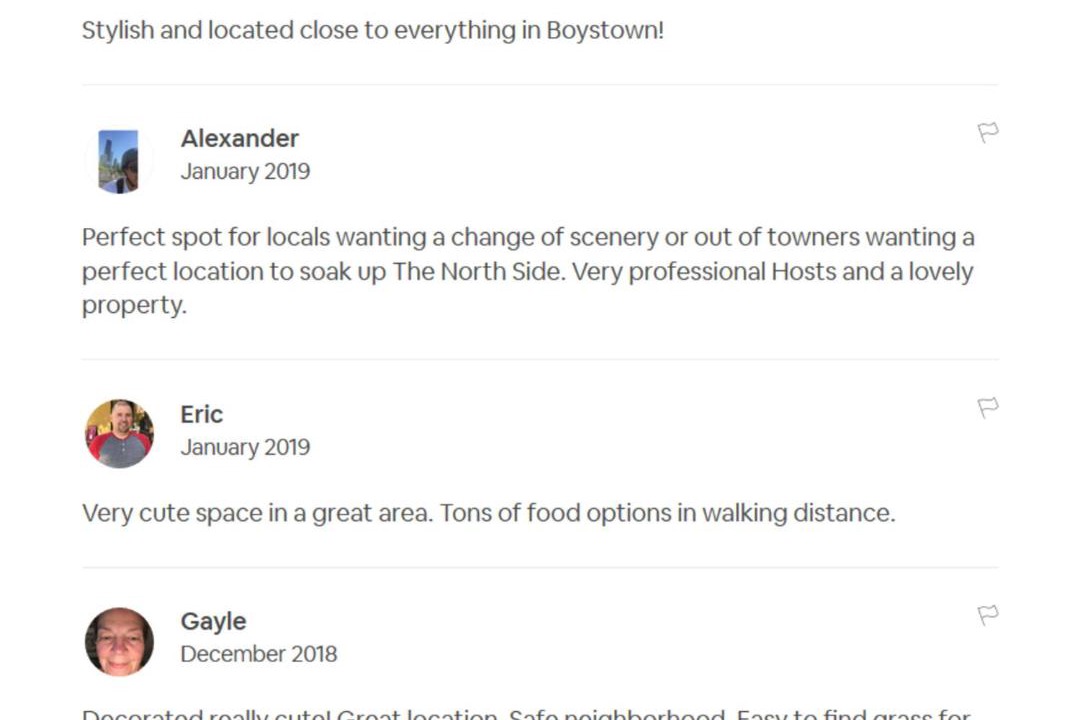Screen dimensions: 1080x720
Task: Click the word 'property.' ending Alexander's review
Action: [134, 305]
